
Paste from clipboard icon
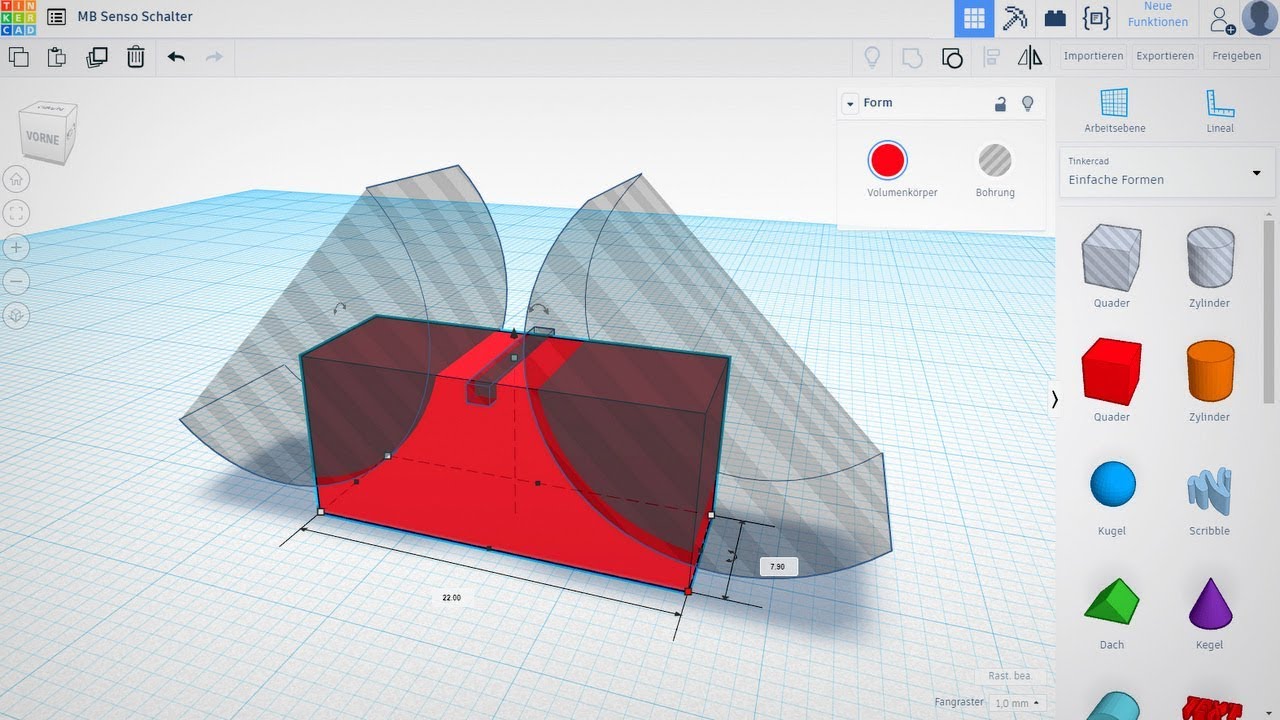57,57
